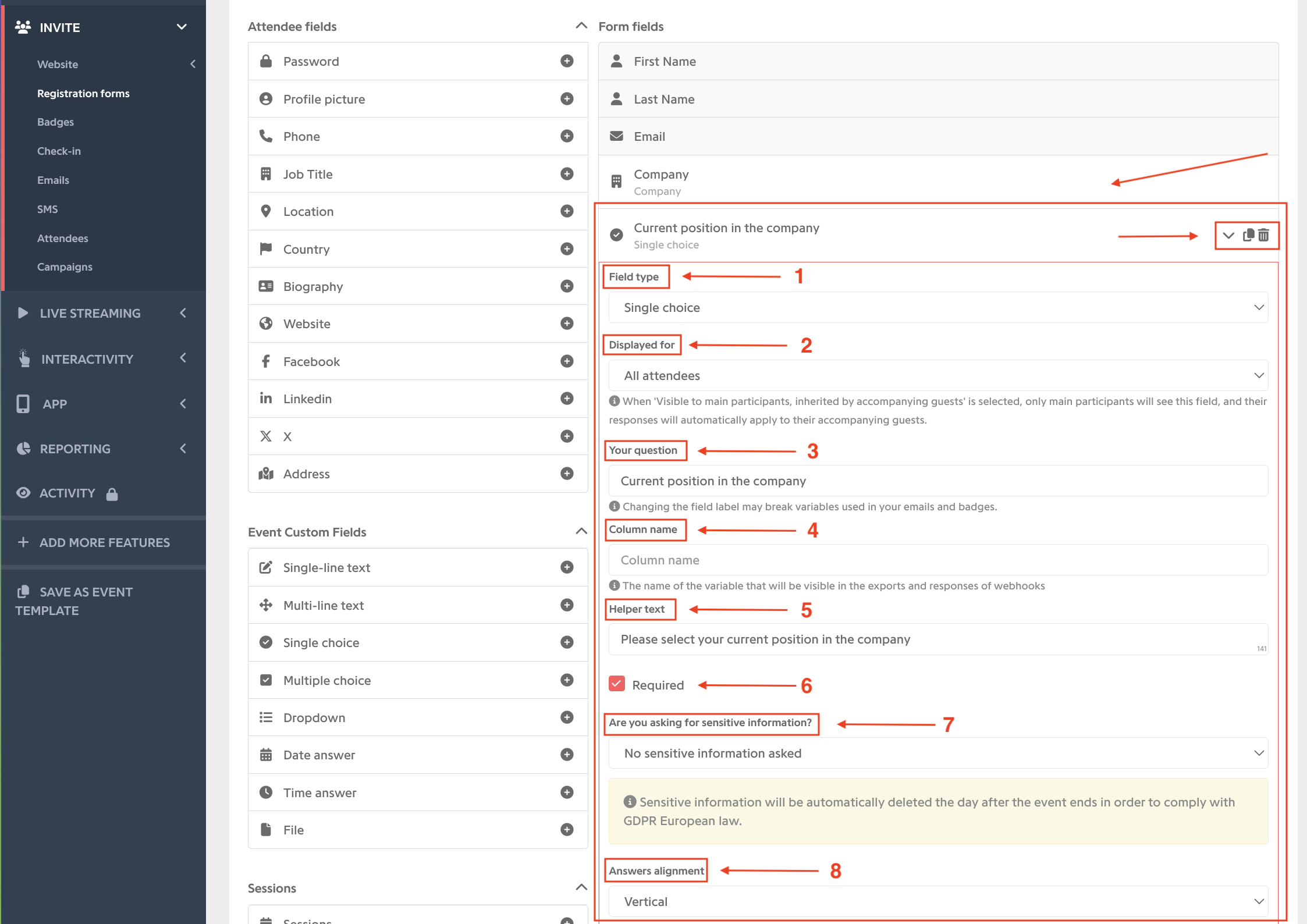1307x924 pixels.
Task: Add a Date answer custom field
Action: point(567,755)
